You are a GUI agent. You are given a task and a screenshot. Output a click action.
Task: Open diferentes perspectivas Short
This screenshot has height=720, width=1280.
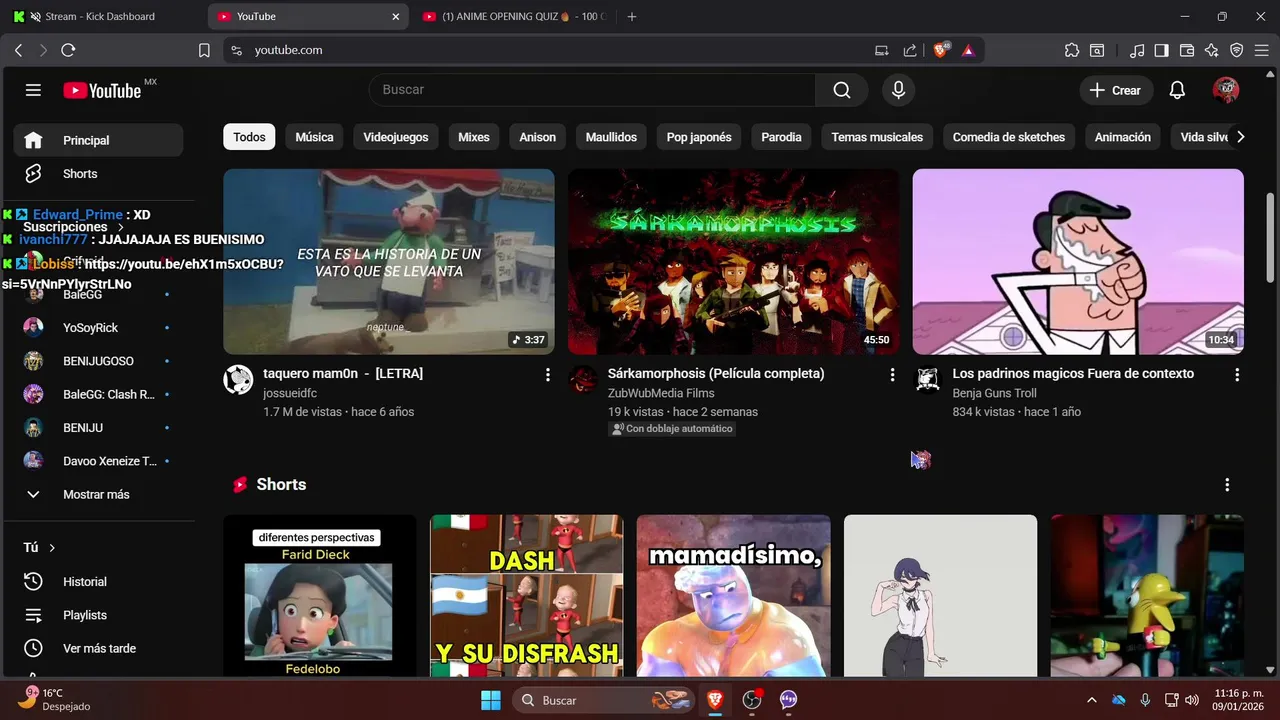pyautogui.click(x=319, y=596)
